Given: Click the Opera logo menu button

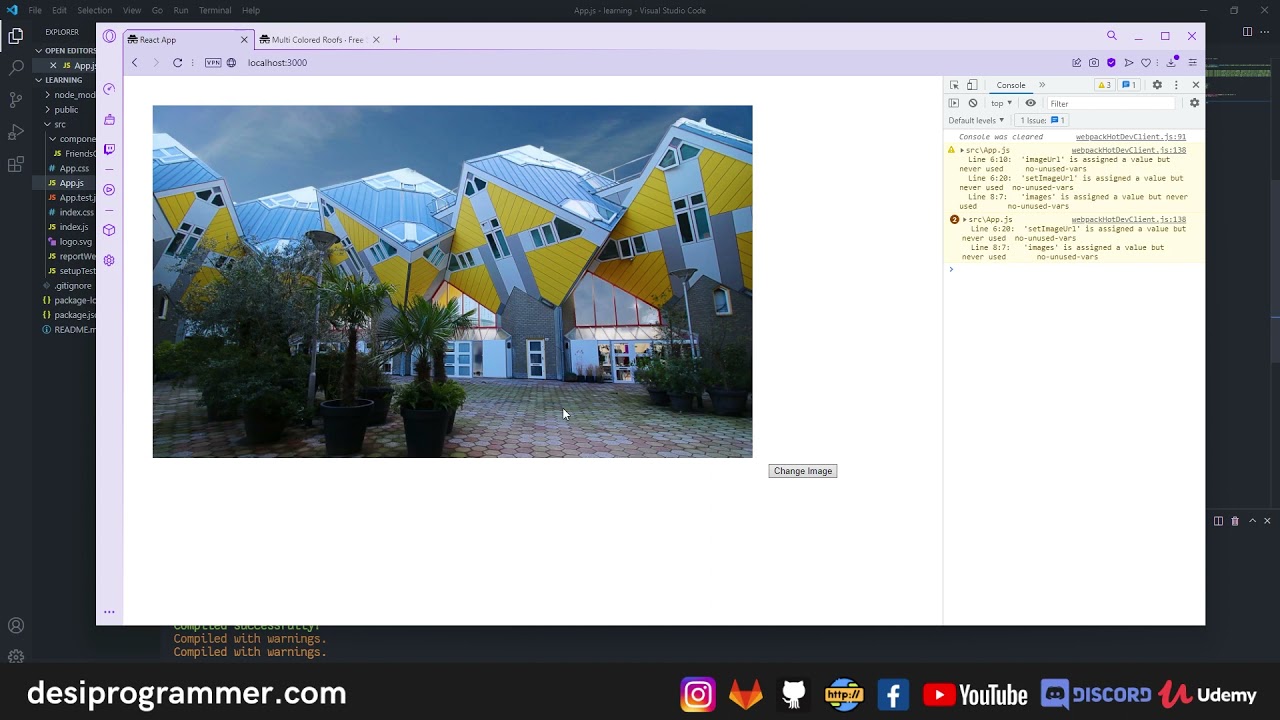Looking at the screenshot, I should (109, 37).
